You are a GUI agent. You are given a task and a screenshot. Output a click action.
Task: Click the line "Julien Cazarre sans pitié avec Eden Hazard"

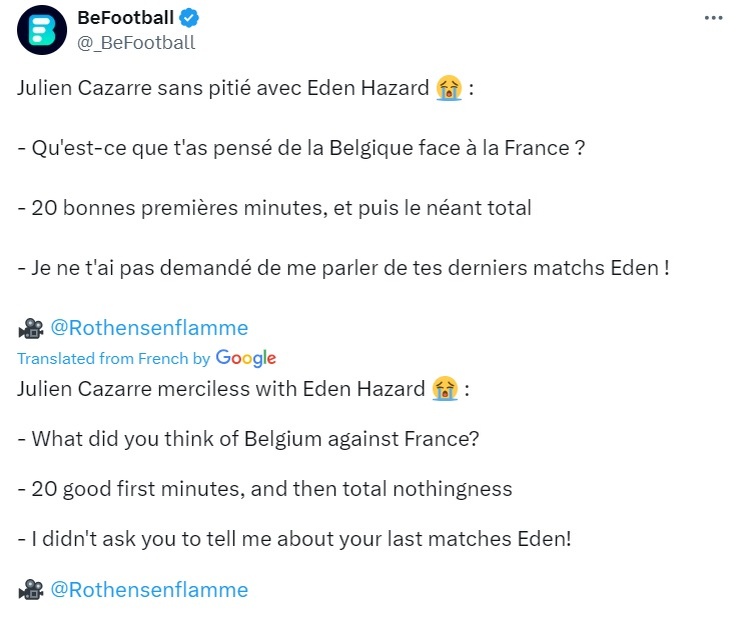tap(224, 88)
